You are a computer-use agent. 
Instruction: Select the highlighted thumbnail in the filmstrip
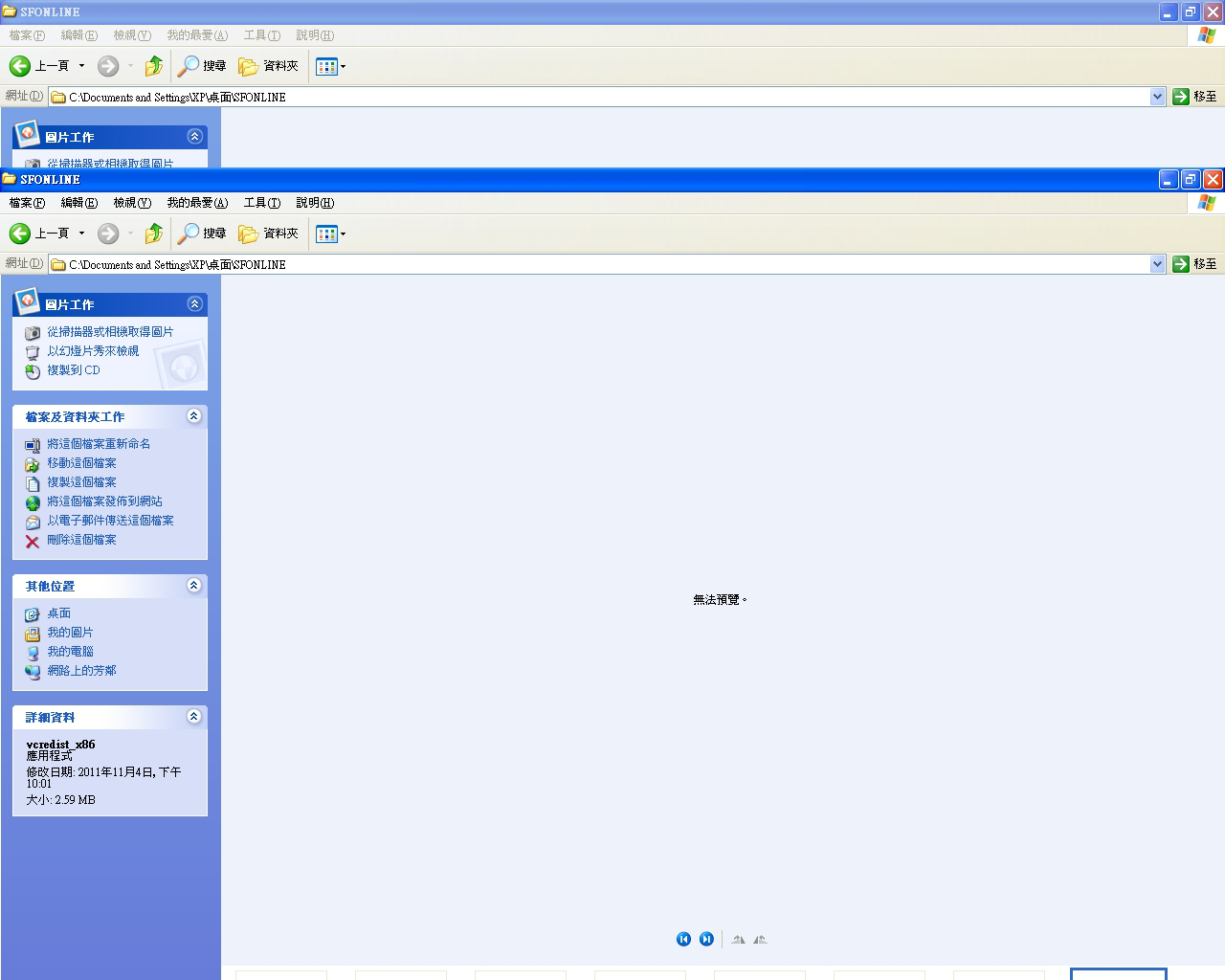[1118, 974]
